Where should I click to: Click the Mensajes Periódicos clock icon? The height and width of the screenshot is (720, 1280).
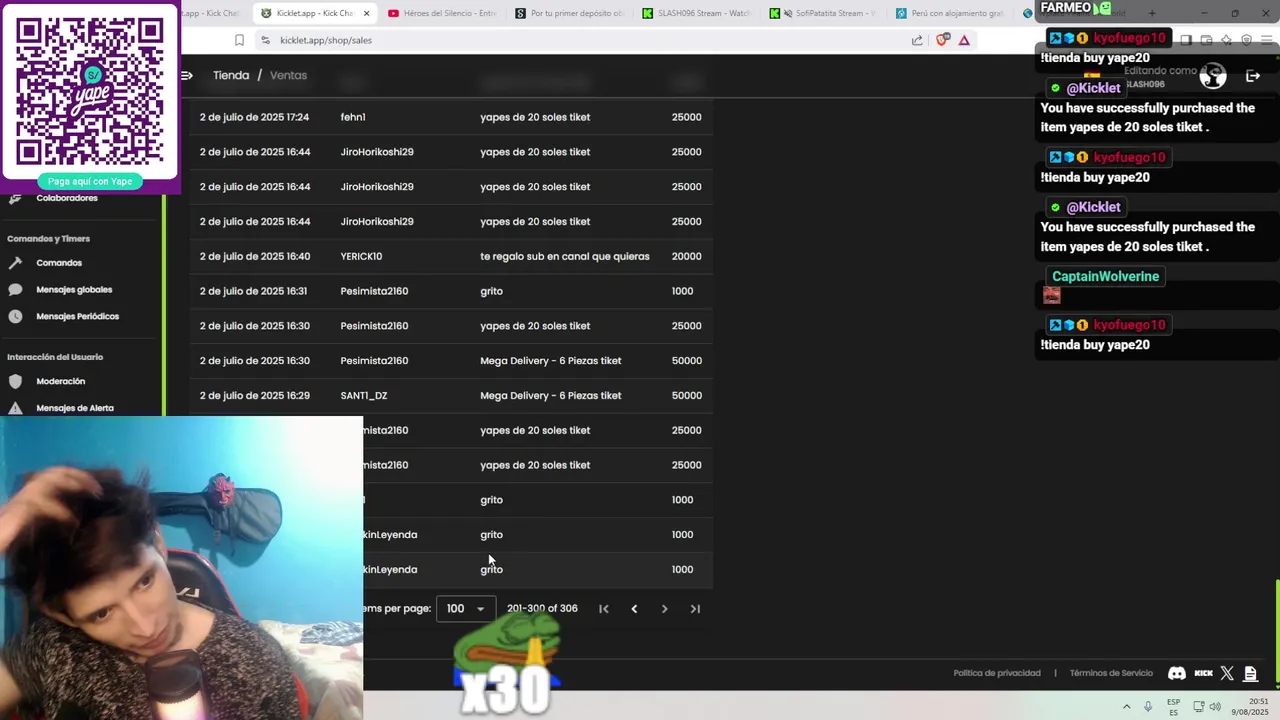pyautogui.click(x=15, y=316)
